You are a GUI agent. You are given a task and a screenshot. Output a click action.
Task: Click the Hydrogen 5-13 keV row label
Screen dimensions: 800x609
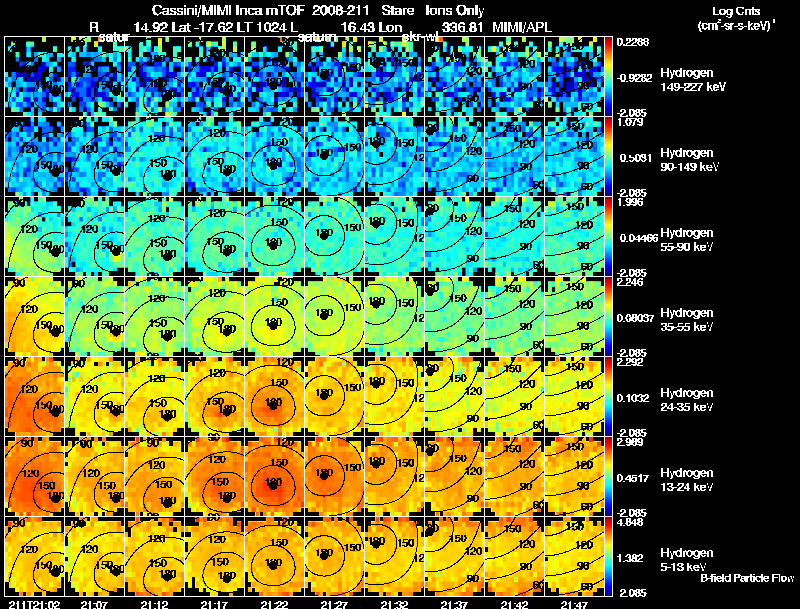[686, 560]
